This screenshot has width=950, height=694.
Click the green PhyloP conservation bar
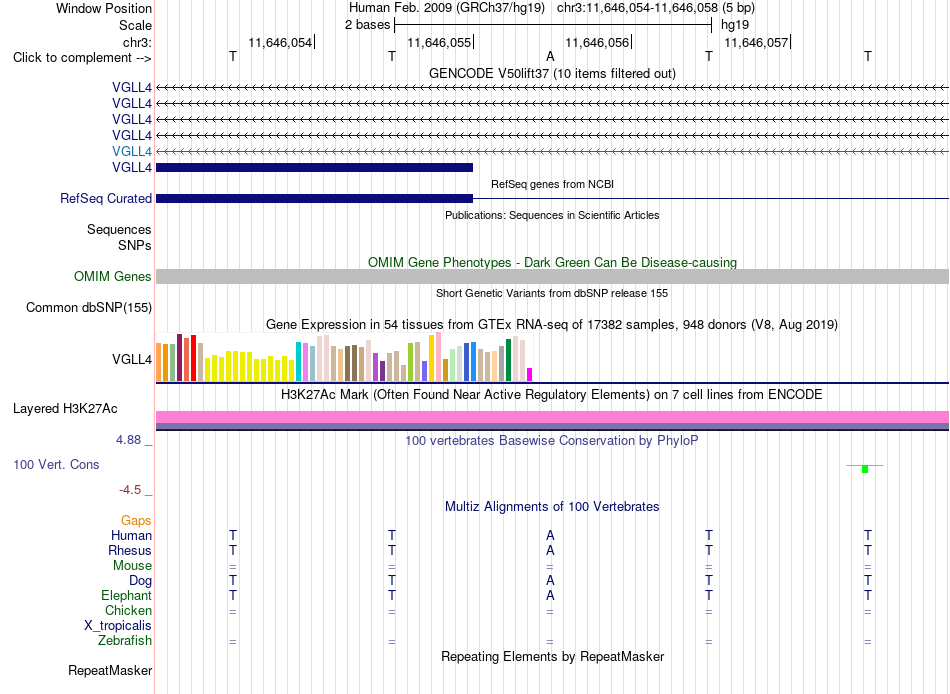click(865, 469)
